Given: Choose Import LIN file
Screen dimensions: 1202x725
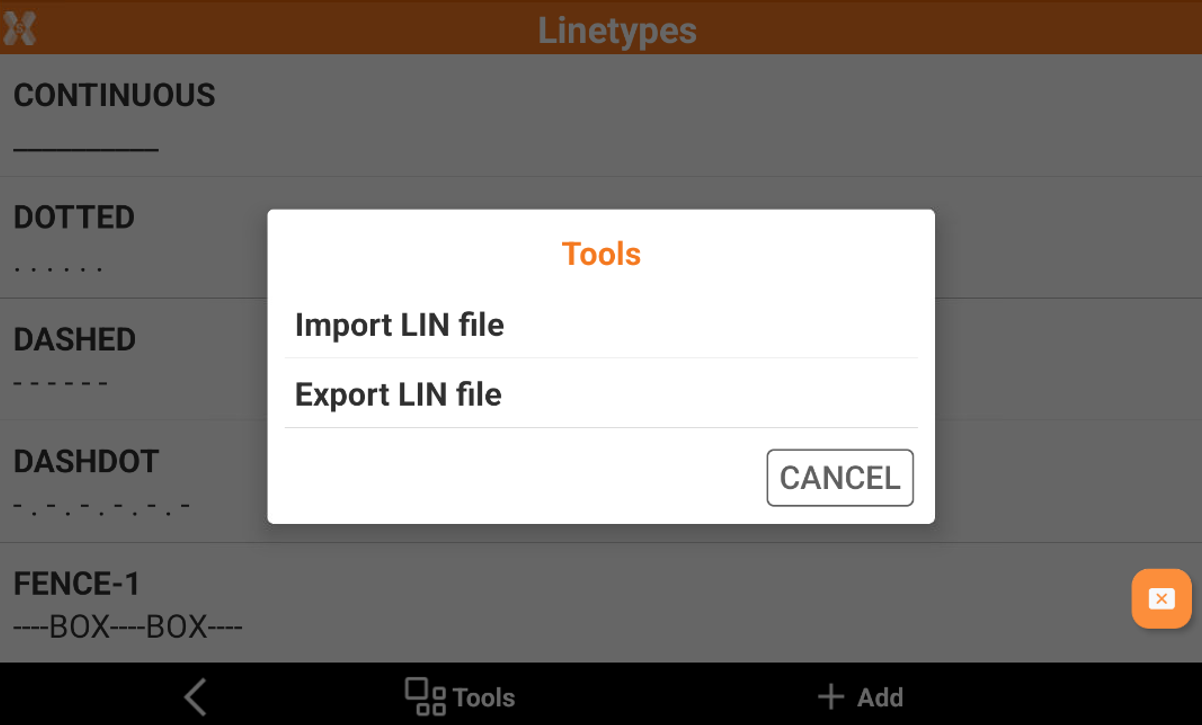Looking at the screenshot, I should point(399,325).
